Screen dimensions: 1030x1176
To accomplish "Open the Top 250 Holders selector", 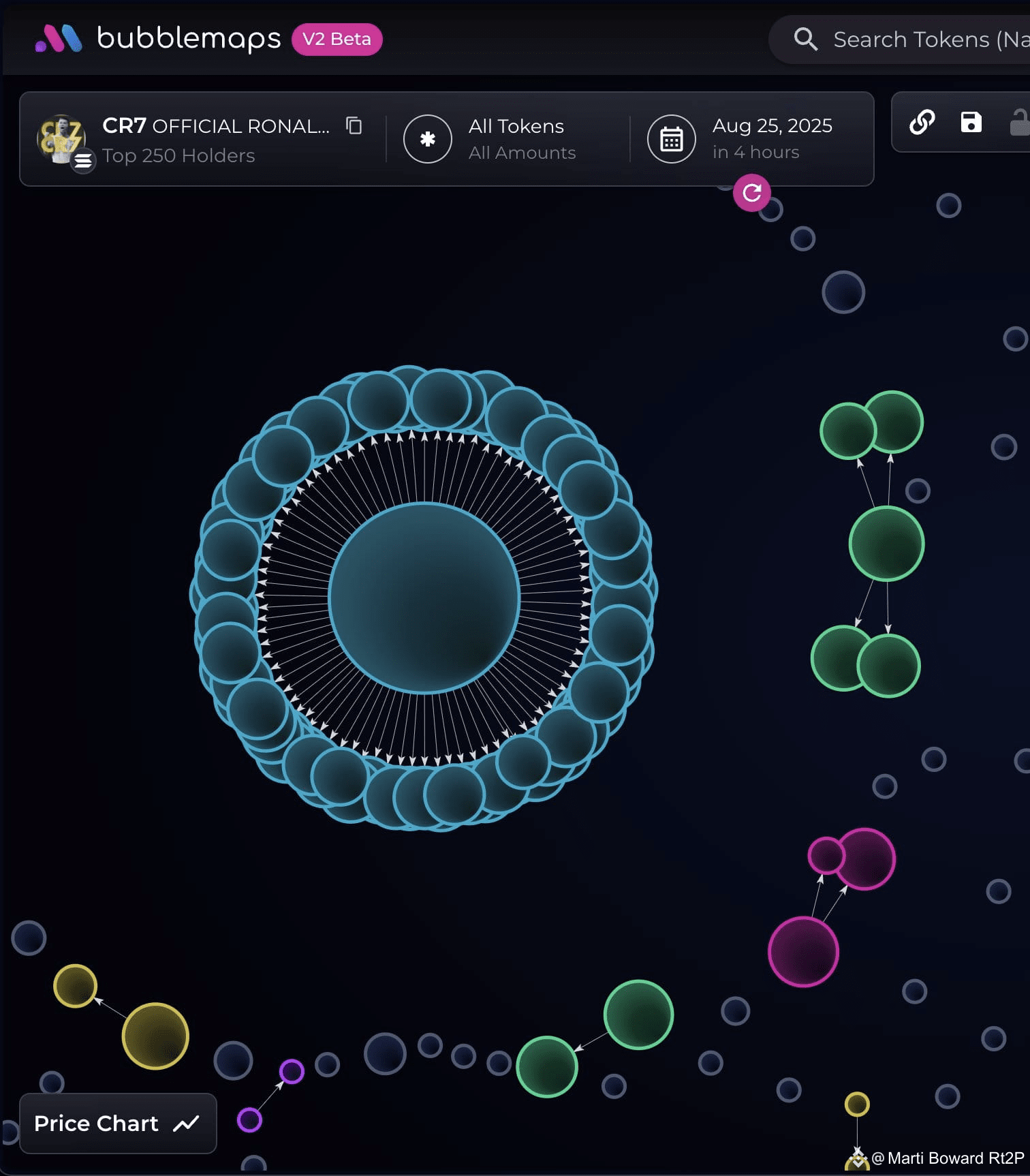I will point(178,156).
